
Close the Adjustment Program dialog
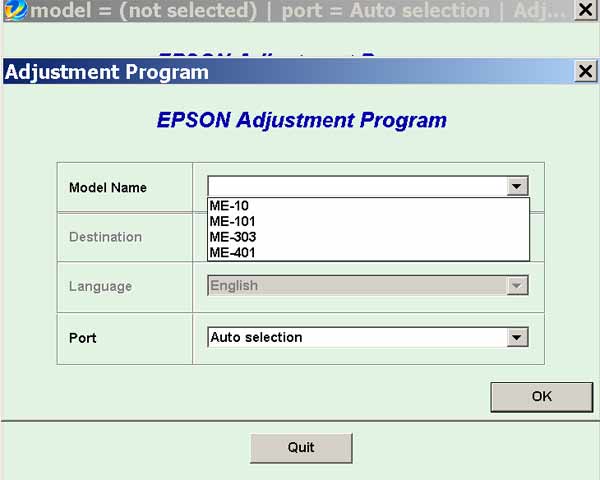585,71
